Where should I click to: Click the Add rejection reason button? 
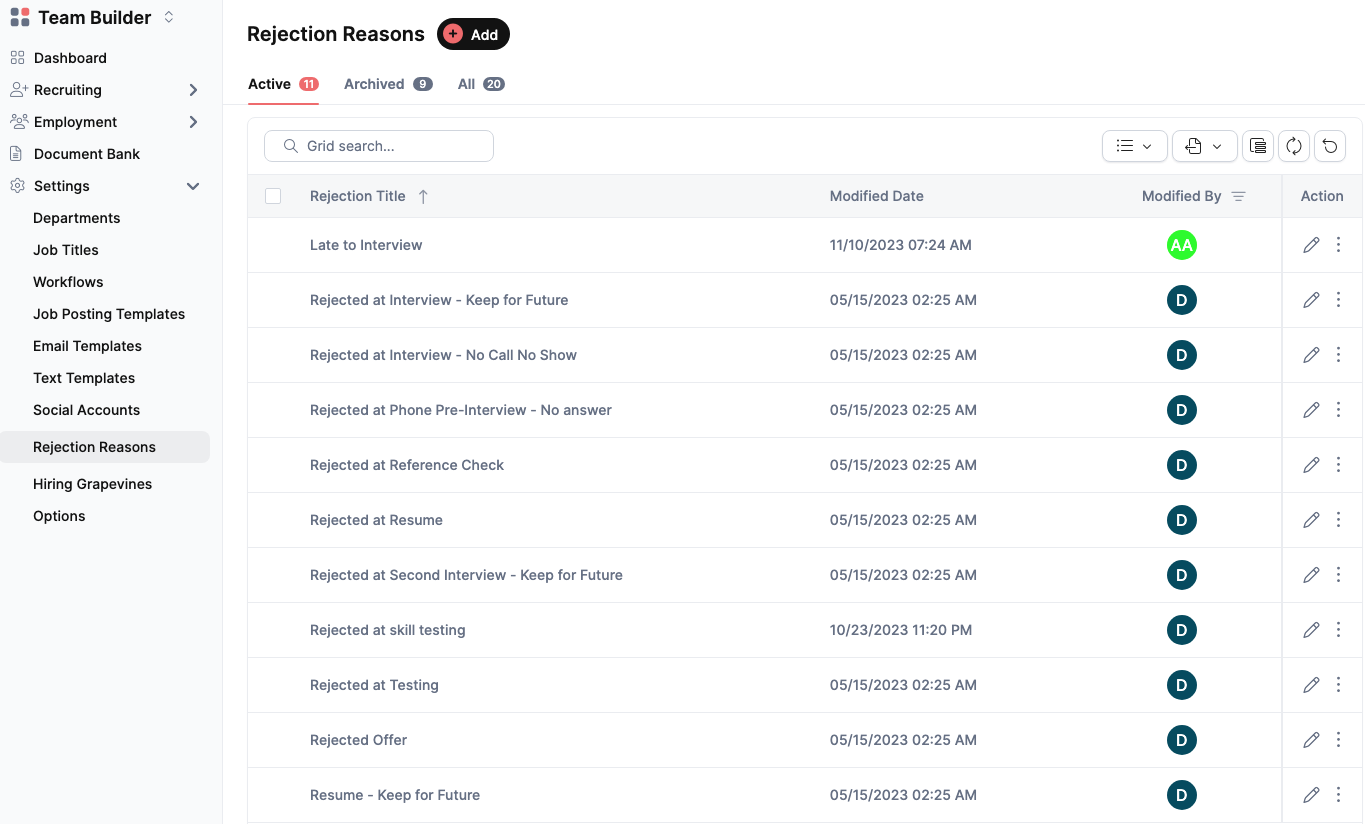click(x=473, y=34)
